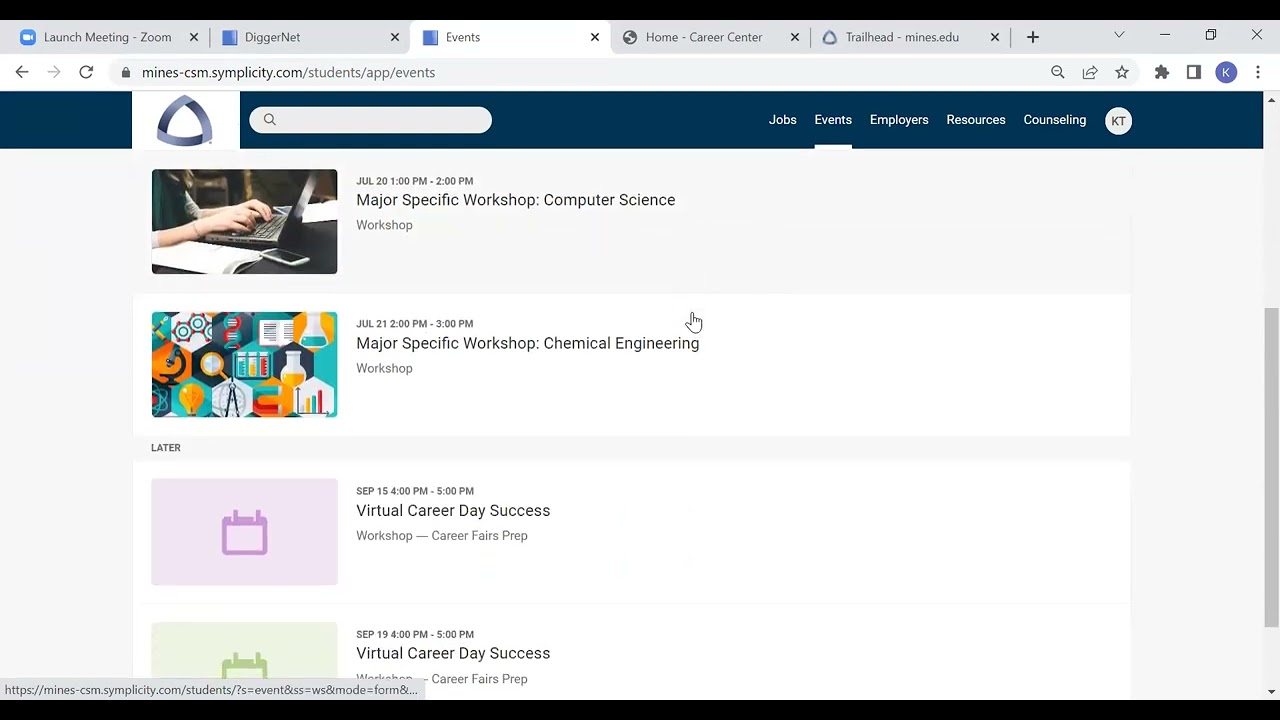This screenshot has height=720, width=1280.
Task: Expand the tab search chevron
Action: point(1119,36)
